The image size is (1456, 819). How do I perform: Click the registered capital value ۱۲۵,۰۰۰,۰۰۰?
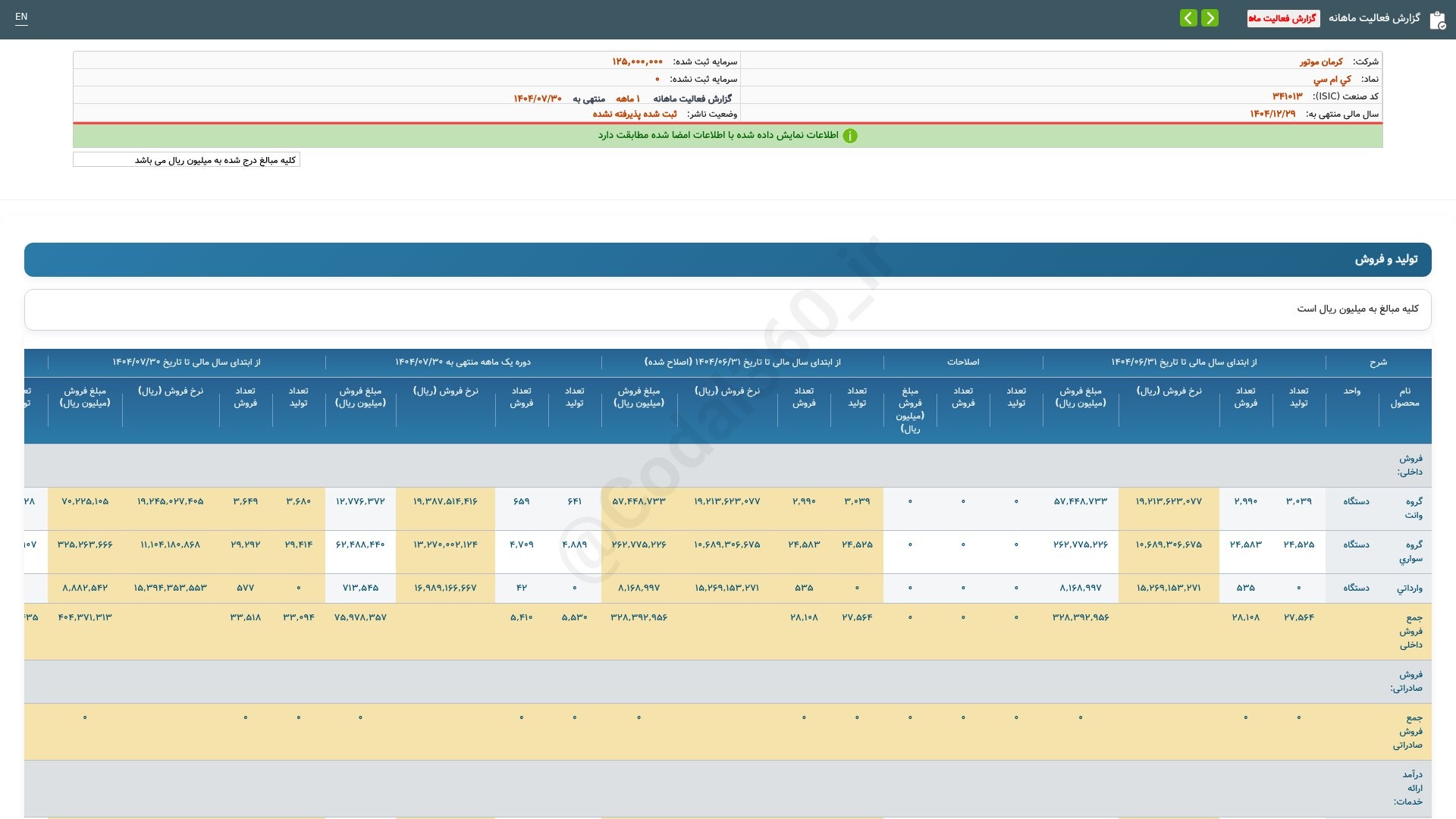(x=638, y=61)
